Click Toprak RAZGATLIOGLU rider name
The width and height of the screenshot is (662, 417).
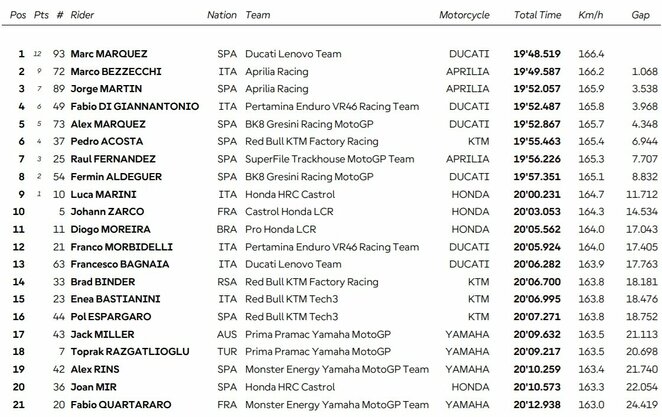130,352
